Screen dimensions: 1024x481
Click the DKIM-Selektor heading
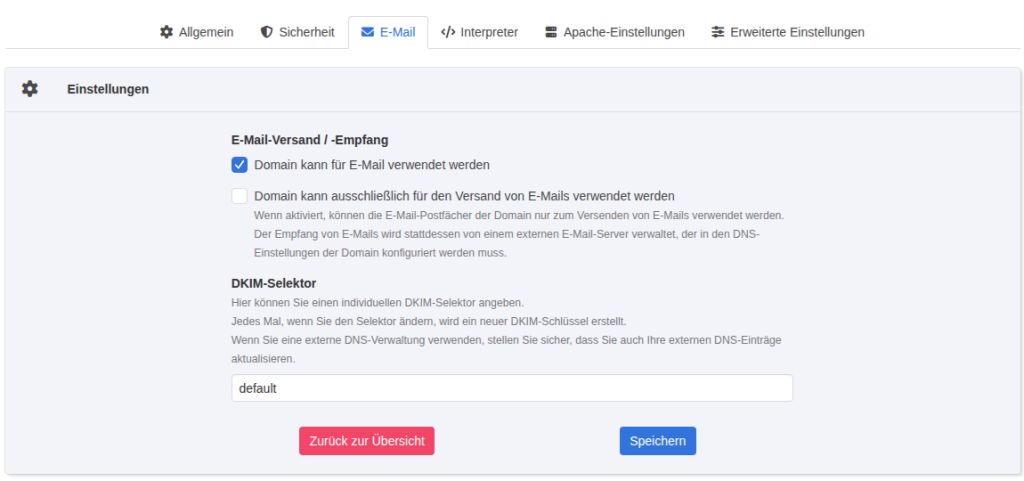(274, 283)
